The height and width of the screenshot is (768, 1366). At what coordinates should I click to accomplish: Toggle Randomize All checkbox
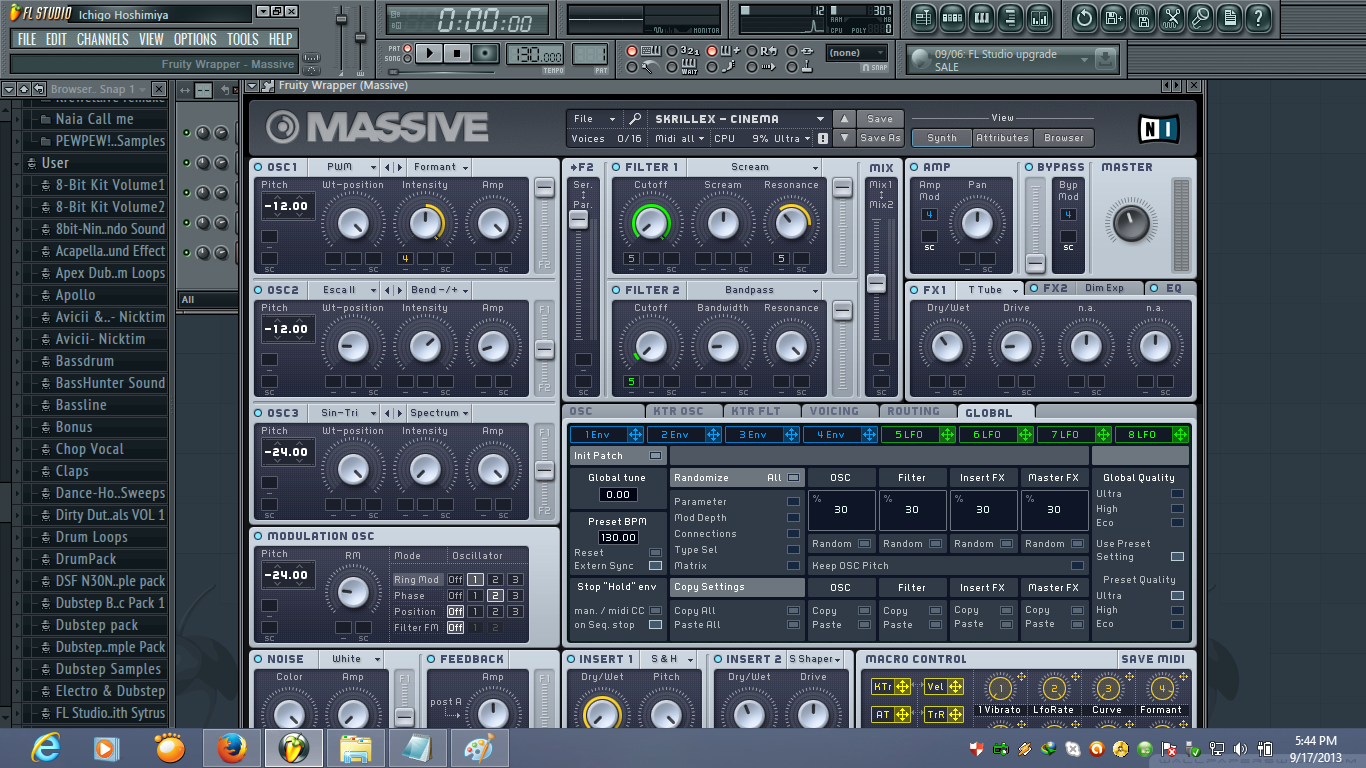click(x=793, y=478)
